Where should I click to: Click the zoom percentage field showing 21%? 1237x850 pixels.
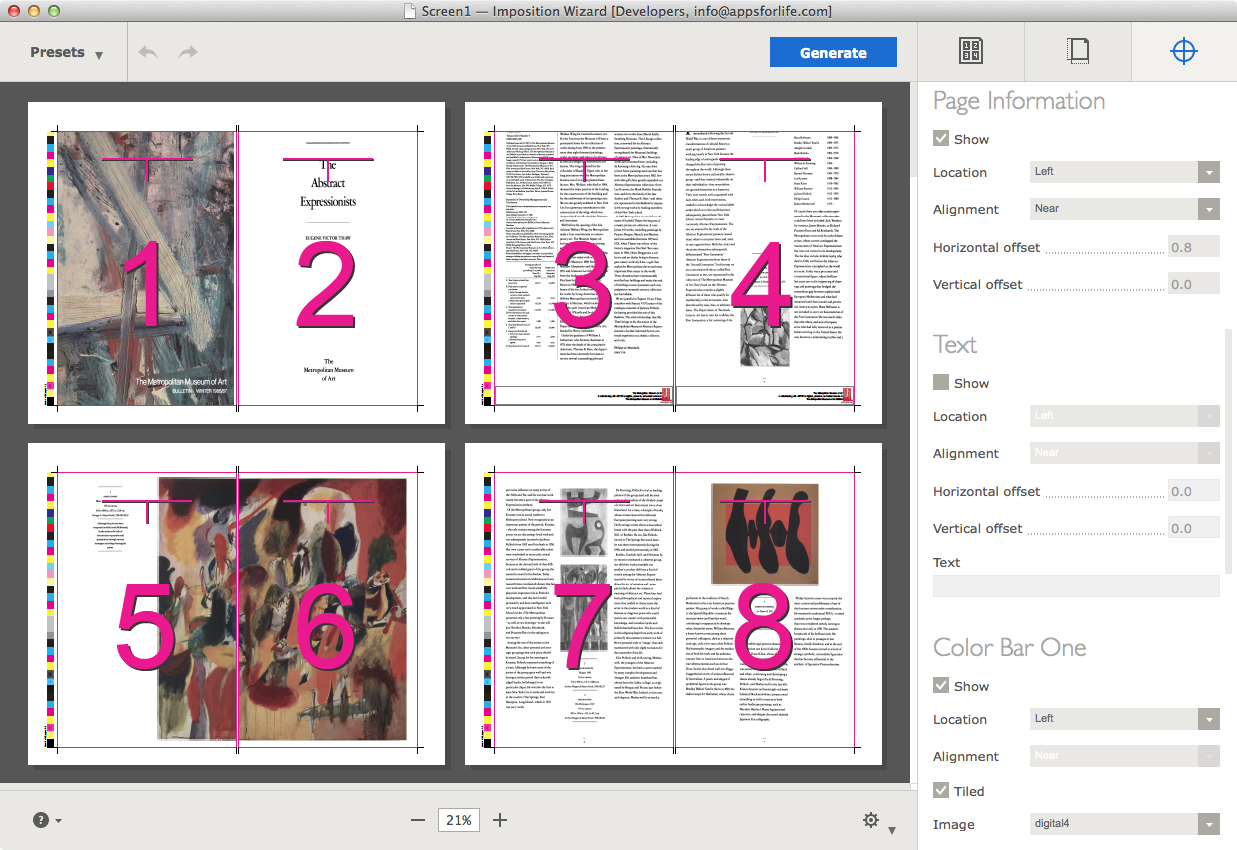coord(458,819)
